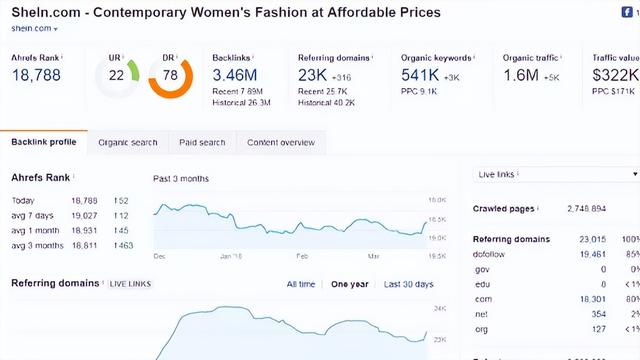640x360 pixels.
Task: Select Last 30 days range
Action: click(x=409, y=284)
